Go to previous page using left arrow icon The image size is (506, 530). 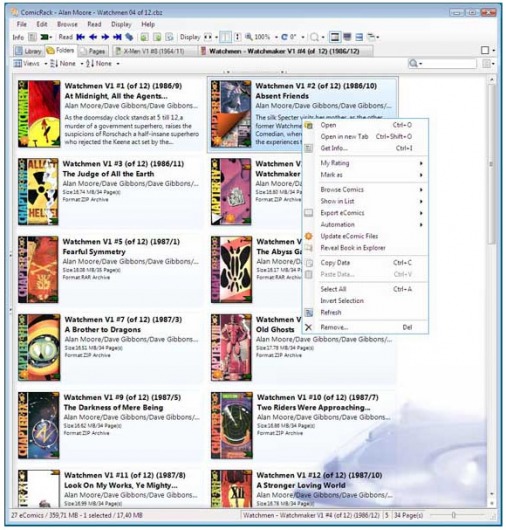93,37
